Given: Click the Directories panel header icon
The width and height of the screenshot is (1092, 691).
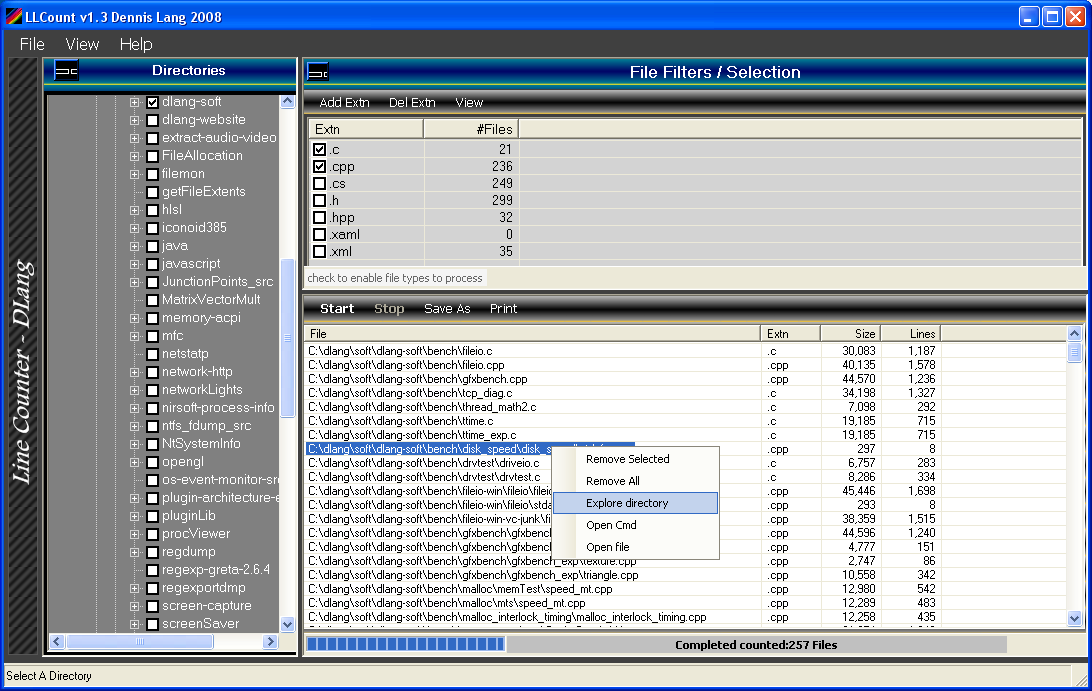Looking at the screenshot, I should click(x=66, y=70).
